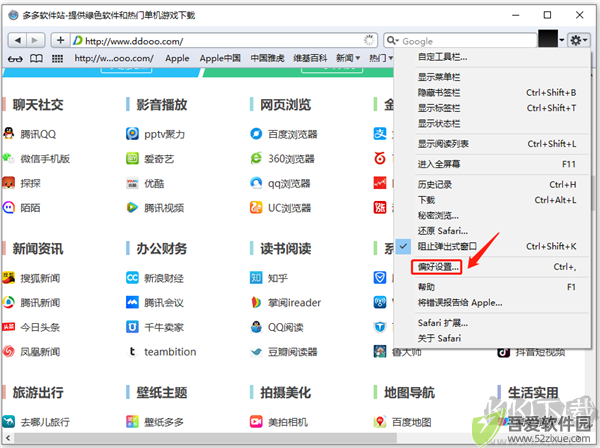
Task: Open the 中国雅虎 bookmark
Action: tap(267, 58)
